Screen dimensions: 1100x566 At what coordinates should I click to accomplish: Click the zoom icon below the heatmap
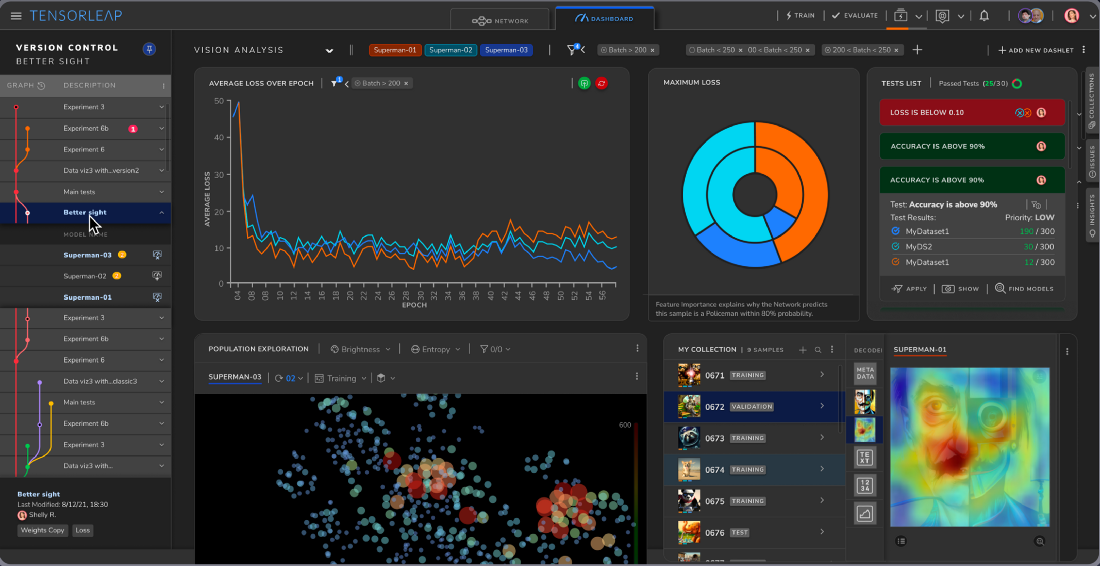tap(1040, 541)
